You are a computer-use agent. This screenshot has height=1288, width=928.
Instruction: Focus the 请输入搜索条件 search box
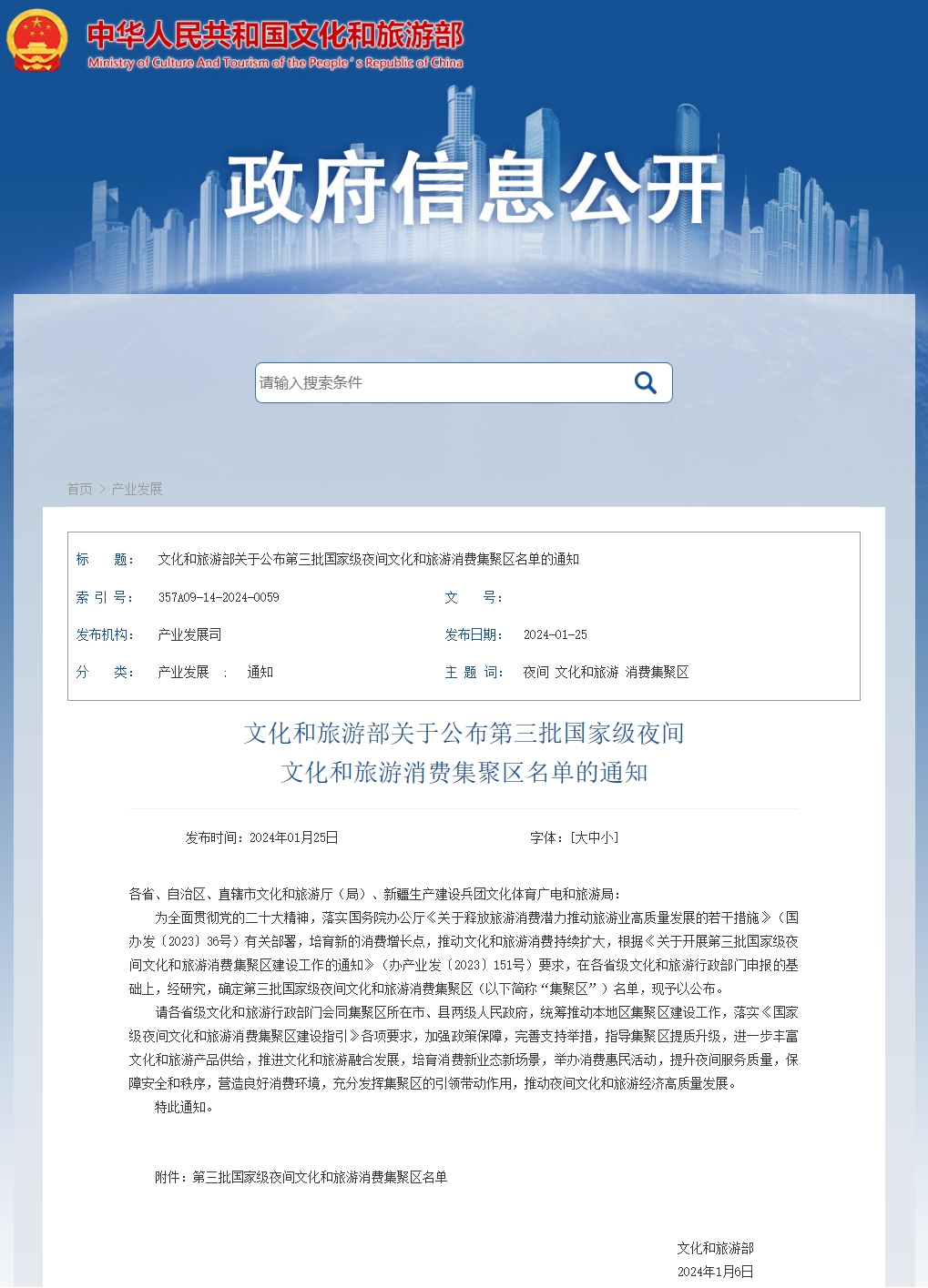click(437, 383)
